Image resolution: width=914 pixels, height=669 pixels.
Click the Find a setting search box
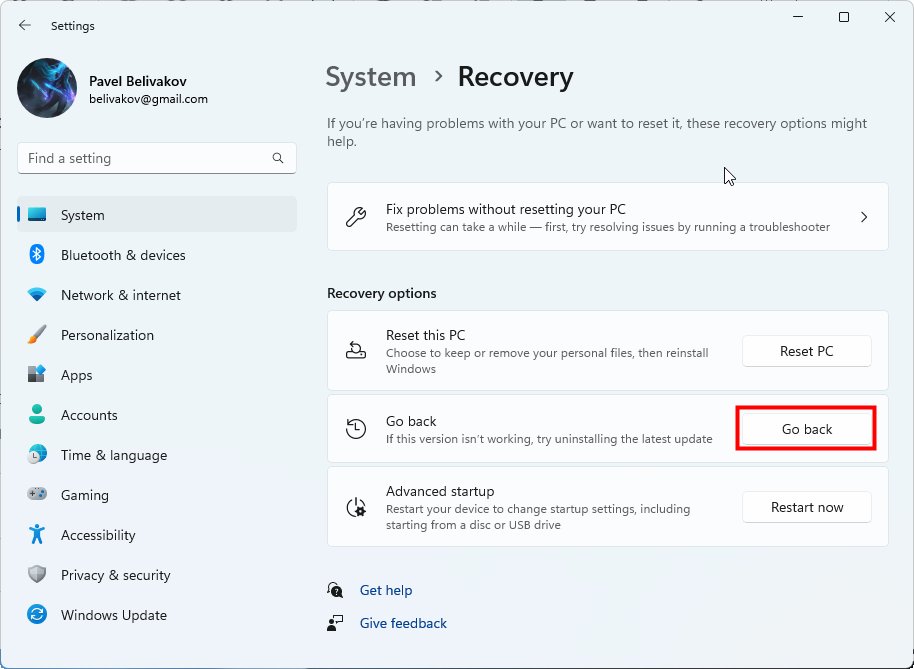click(x=157, y=158)
